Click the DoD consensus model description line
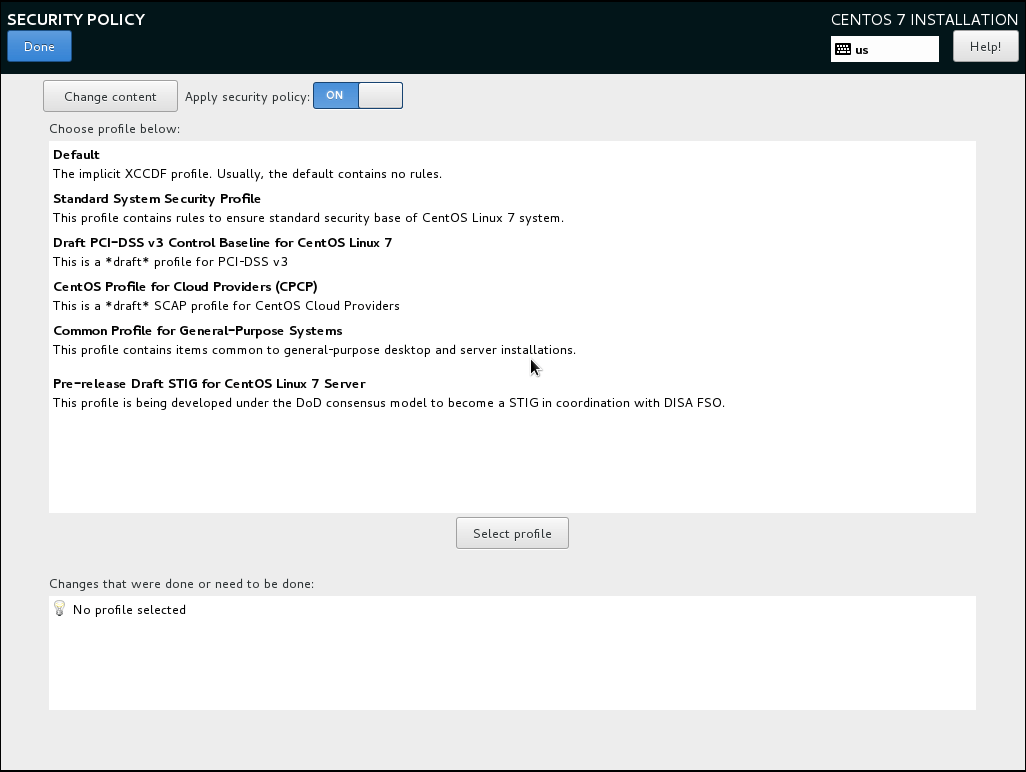This screenshot has height=772, width=1026. point(389,403)
